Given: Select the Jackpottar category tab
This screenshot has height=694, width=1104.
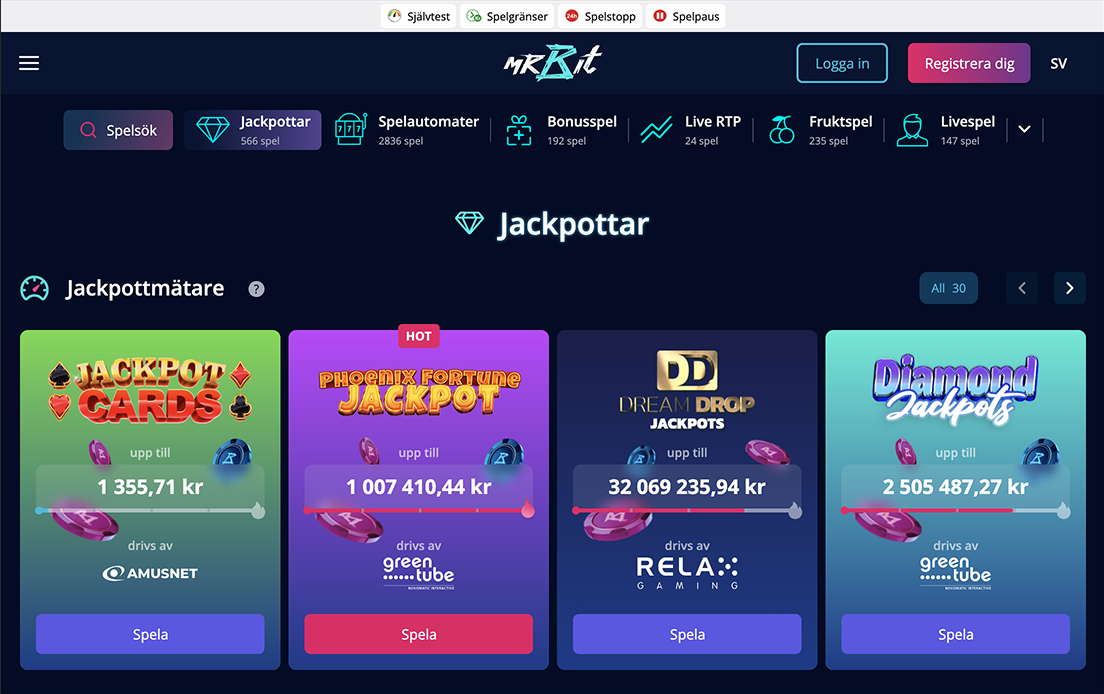Looking at the screenshot, I should coord(253,130).
